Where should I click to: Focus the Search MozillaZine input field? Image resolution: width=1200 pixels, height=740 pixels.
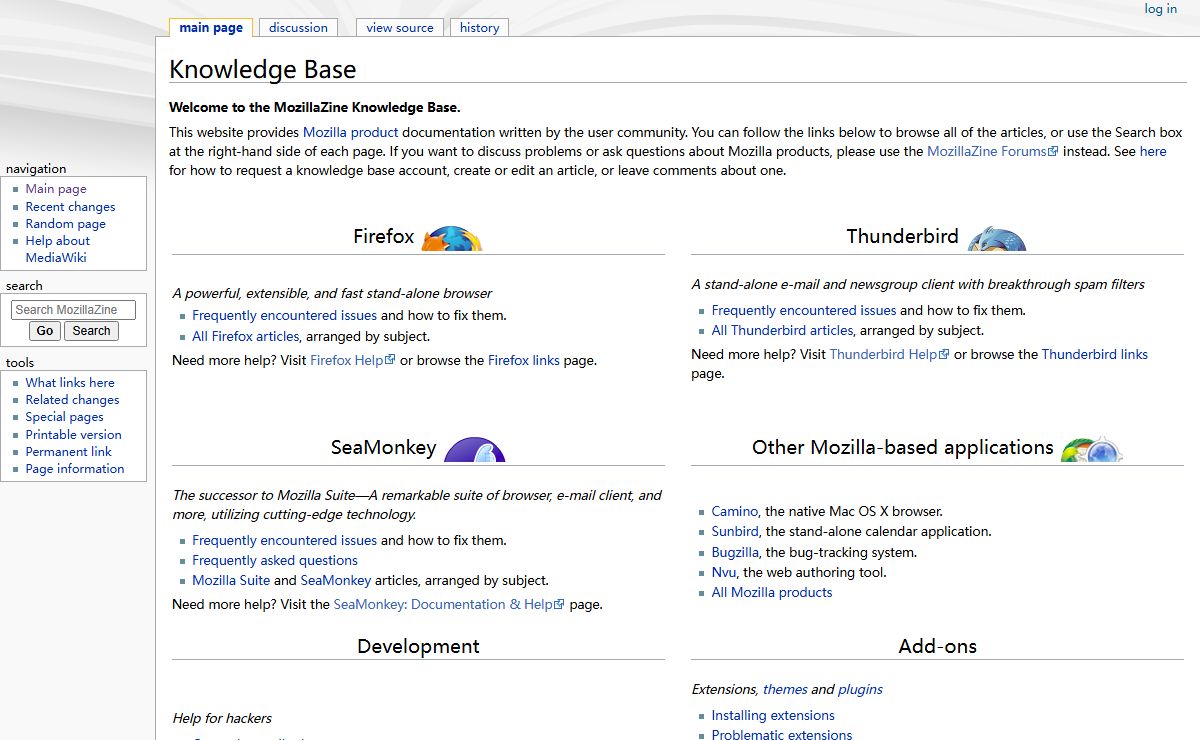(73, 310)
